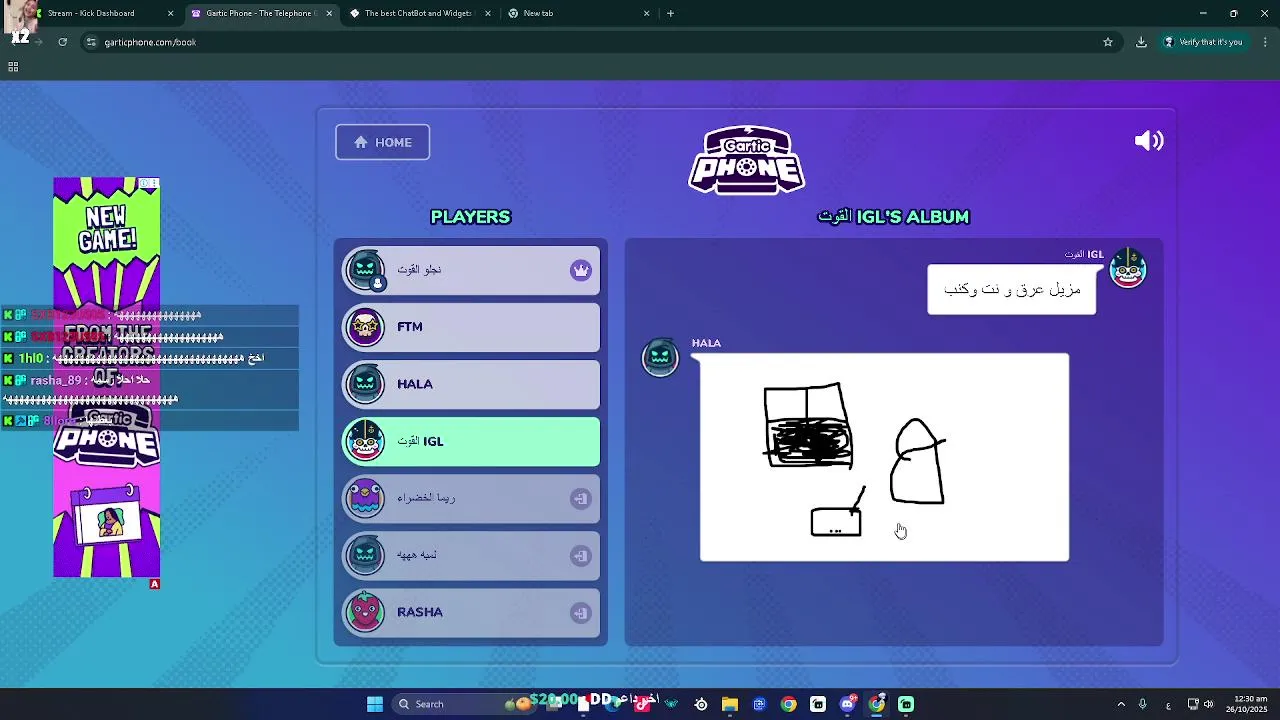Click the house icon on HOME button
The height and width of the screenshot is (720, 1280).
point(361,142)
